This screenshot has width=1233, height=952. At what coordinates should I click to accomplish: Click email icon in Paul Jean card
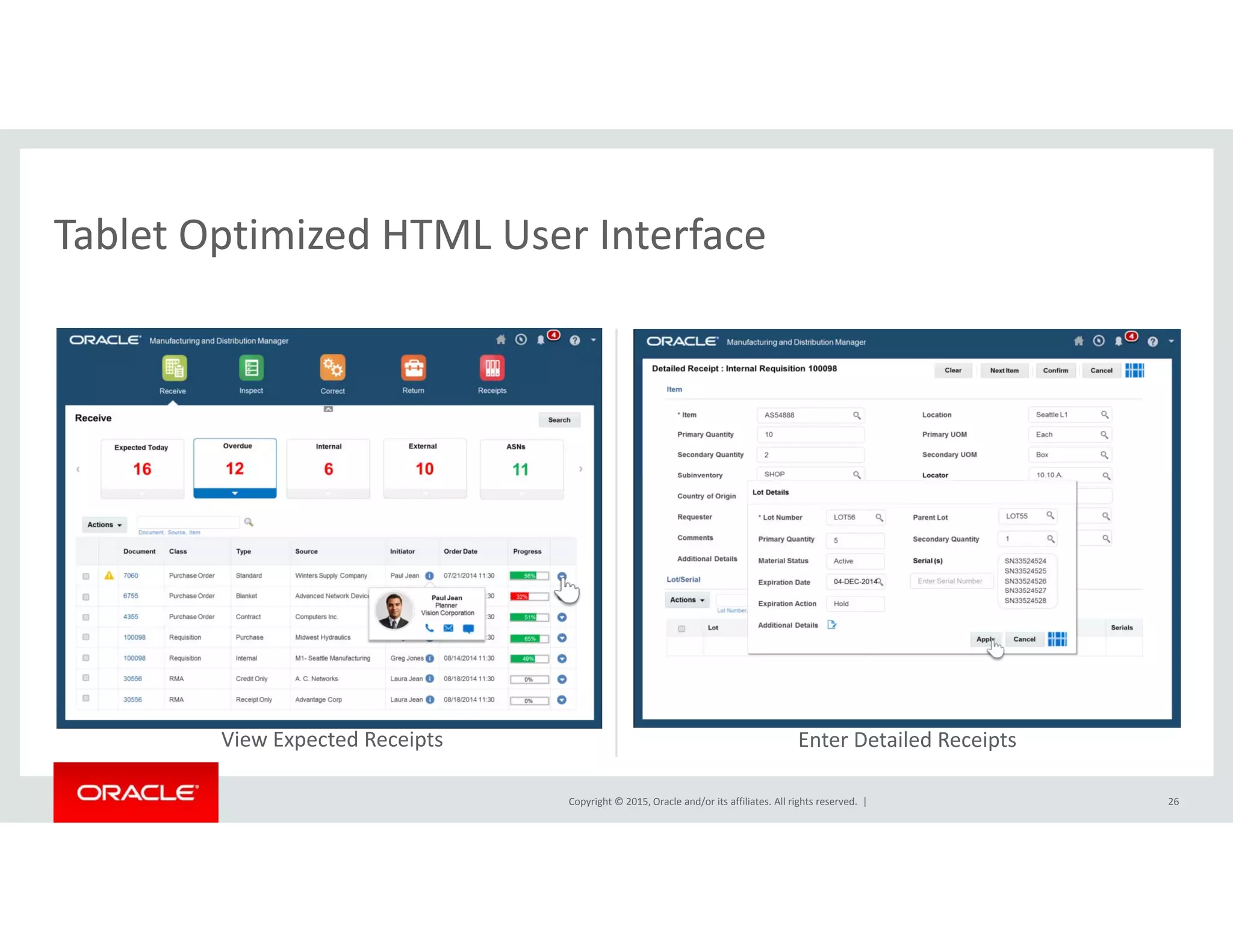tap(449, 628)
